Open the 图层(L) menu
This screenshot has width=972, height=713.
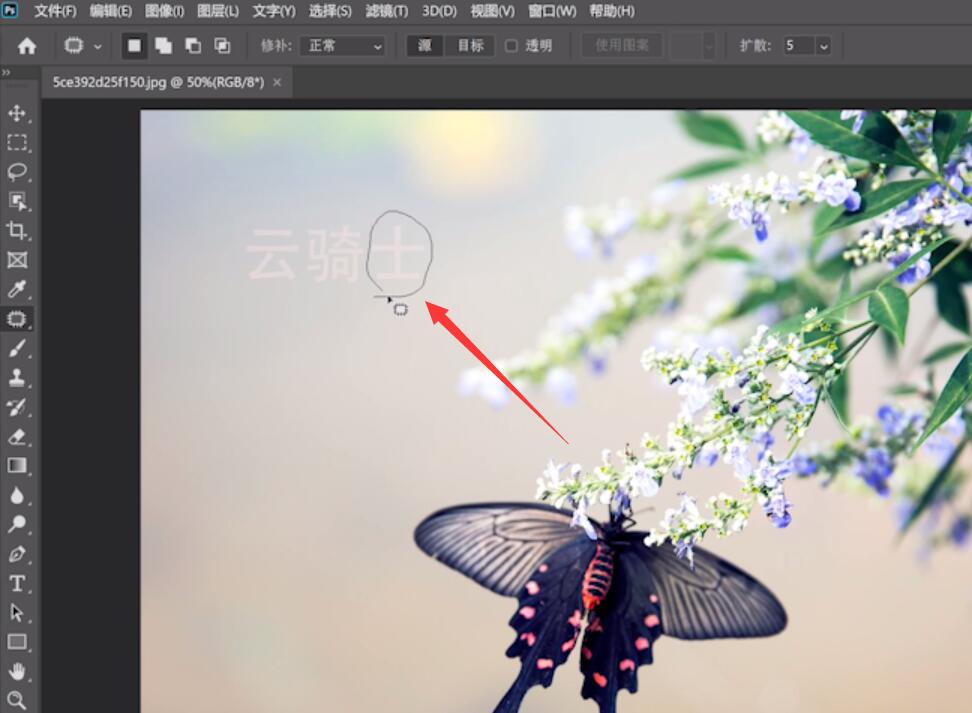click(218, 11)
